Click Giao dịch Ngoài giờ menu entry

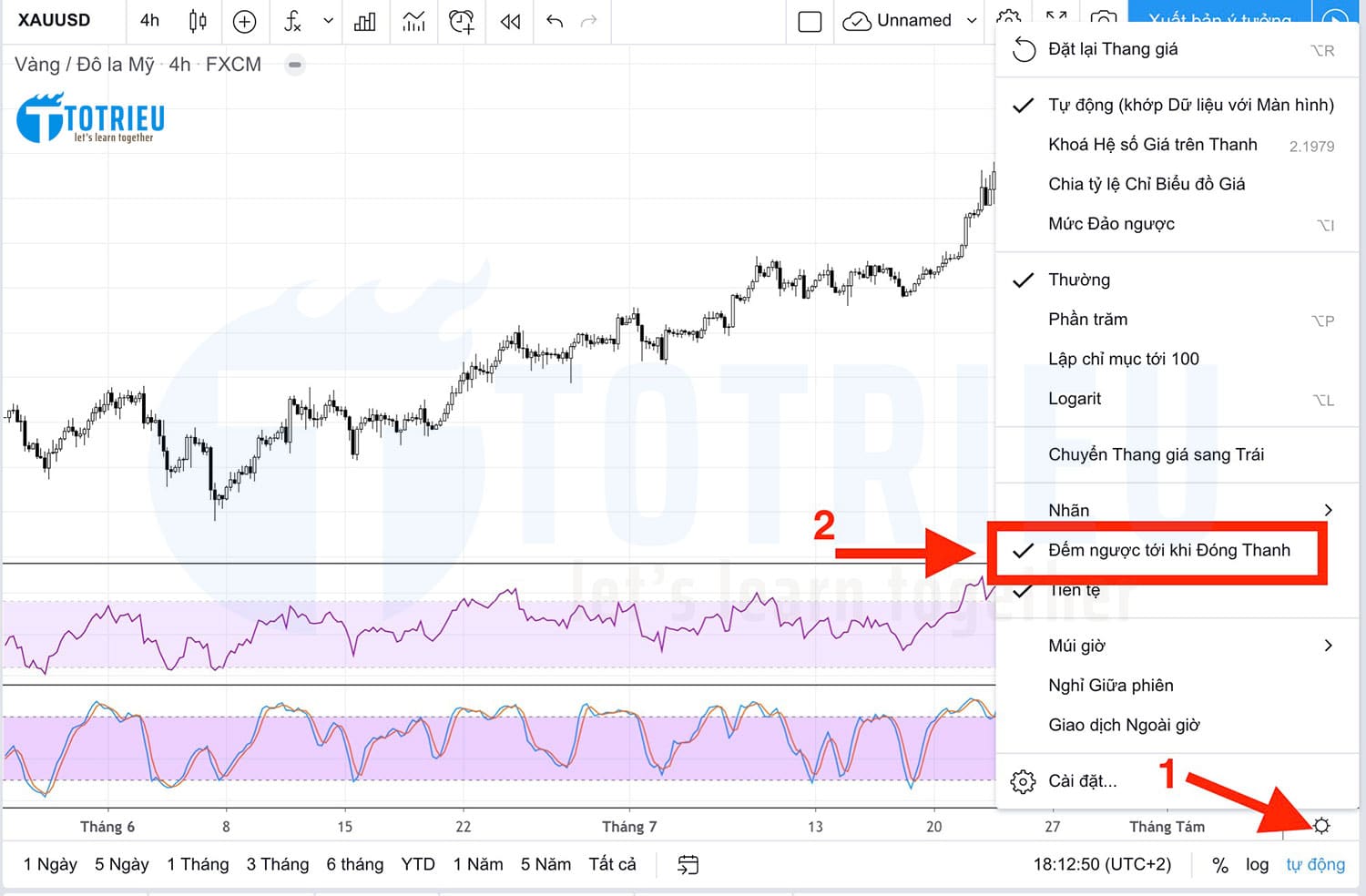1177,725
